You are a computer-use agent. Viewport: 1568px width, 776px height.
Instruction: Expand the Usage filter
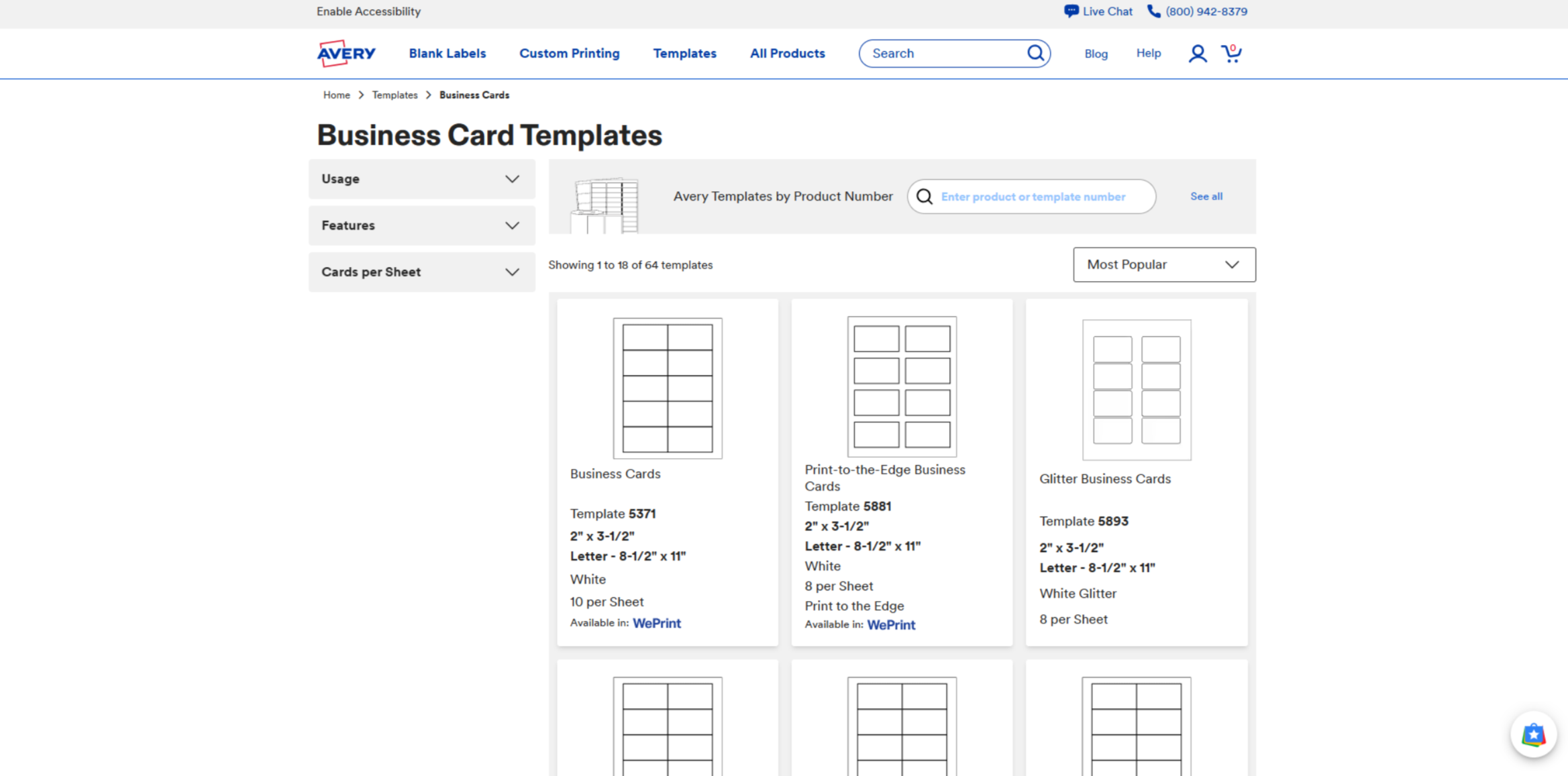[421, 179]
